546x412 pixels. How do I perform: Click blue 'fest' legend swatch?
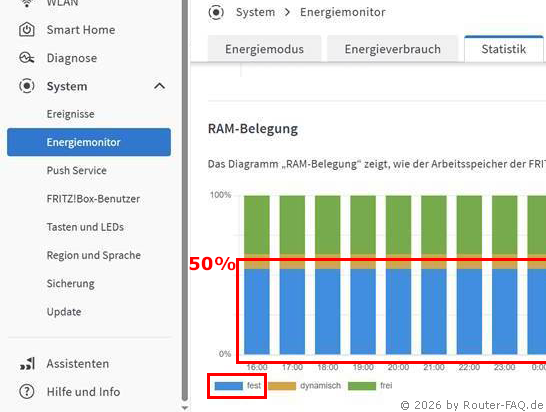228,386
